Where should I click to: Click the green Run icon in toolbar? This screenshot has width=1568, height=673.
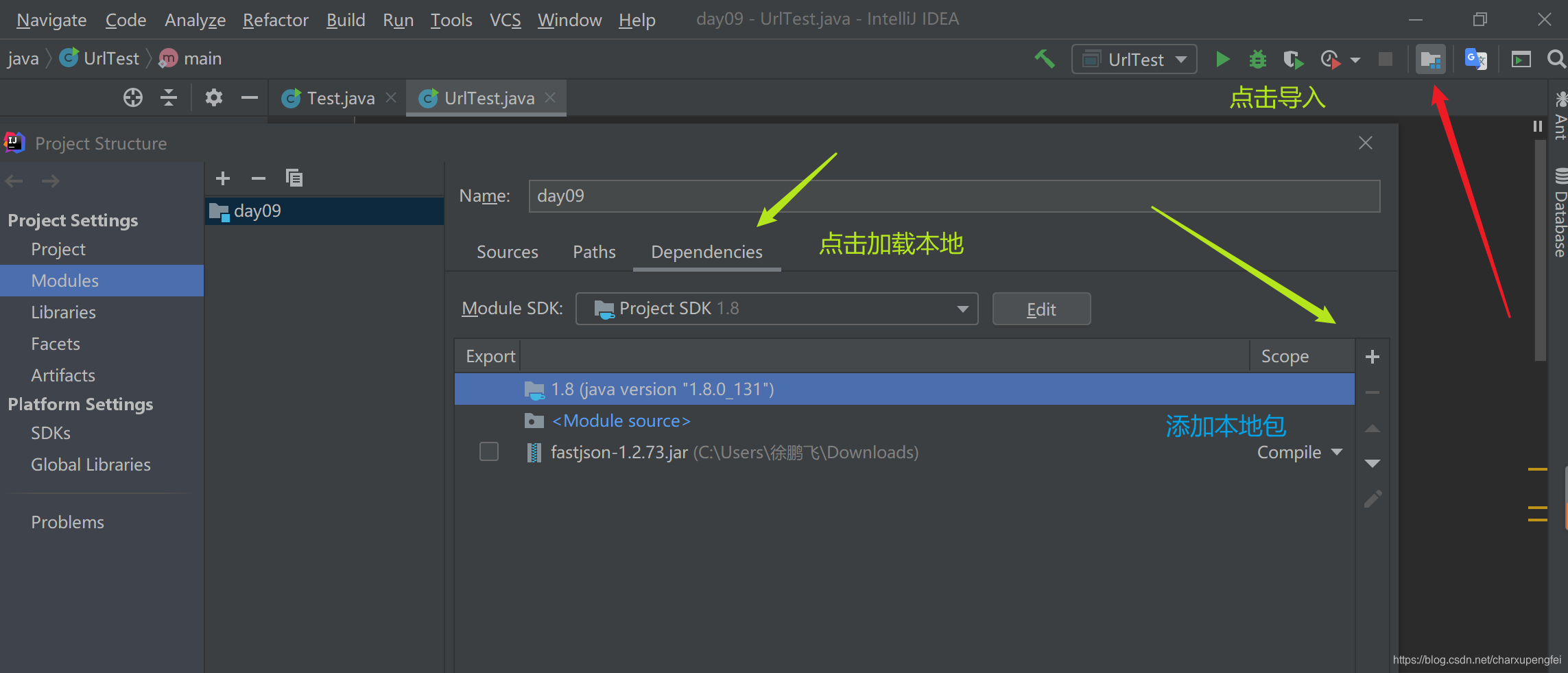[1223, 59]
